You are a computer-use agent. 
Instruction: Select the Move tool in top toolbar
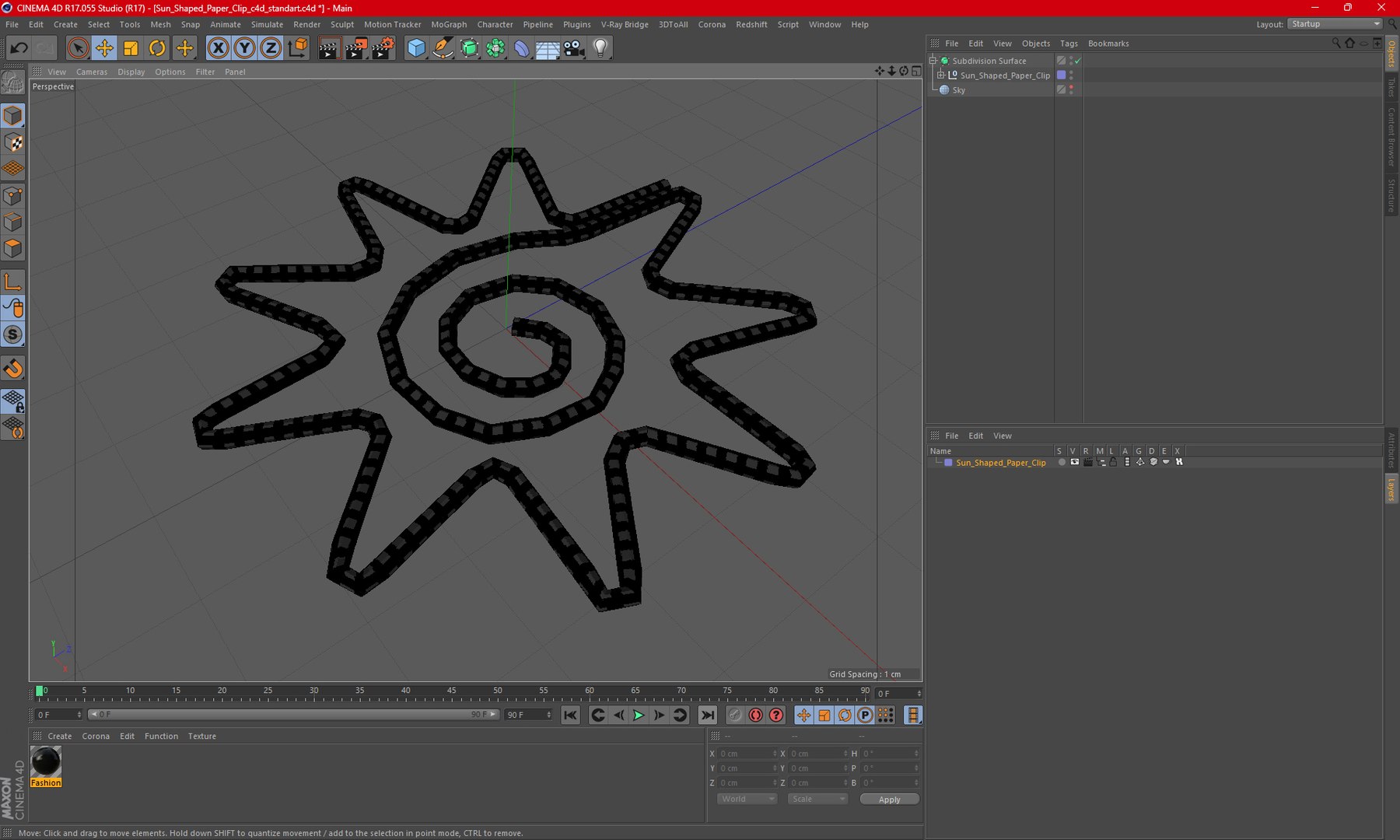104,48
